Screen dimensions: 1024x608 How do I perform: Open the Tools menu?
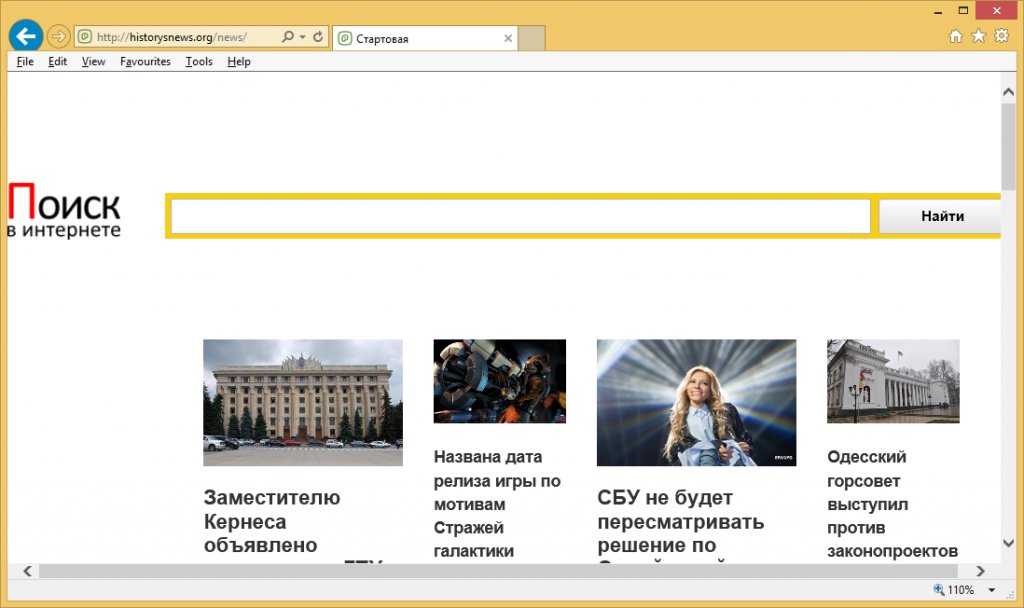(x=199, y=62)
